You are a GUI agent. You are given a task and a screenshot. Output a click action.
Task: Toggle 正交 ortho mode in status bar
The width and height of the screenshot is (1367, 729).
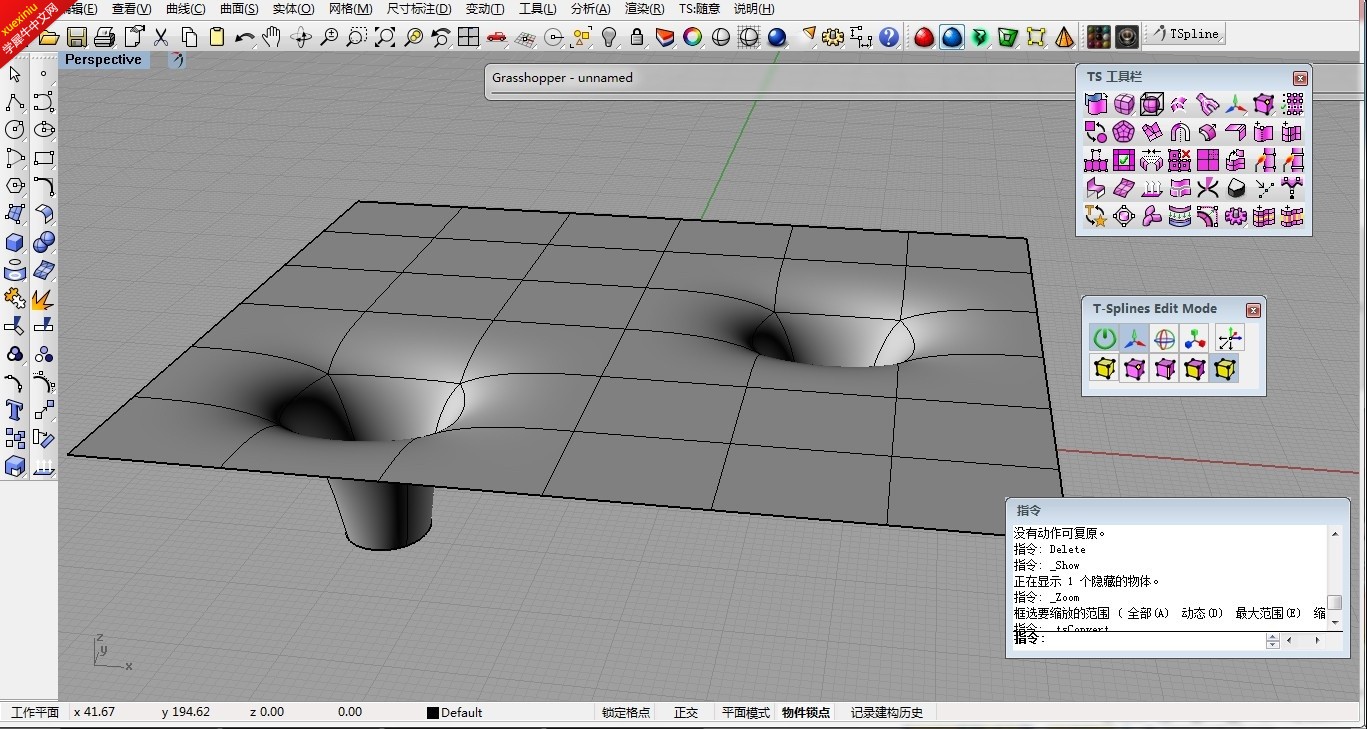pos(686,713)
